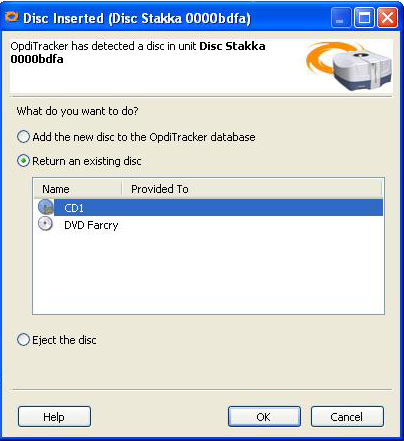Screen dimensions: 404x441
Task: Dismiss dialog with Cancel button
Action: (x=347, y=417)
